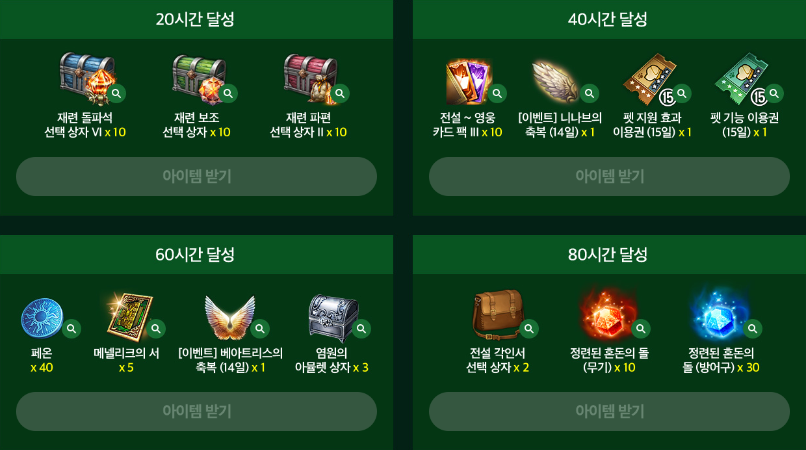Screen dimensions: 806x450
Task: Click magnifier beside 페온 coin
Action: (x=71, y=329)
